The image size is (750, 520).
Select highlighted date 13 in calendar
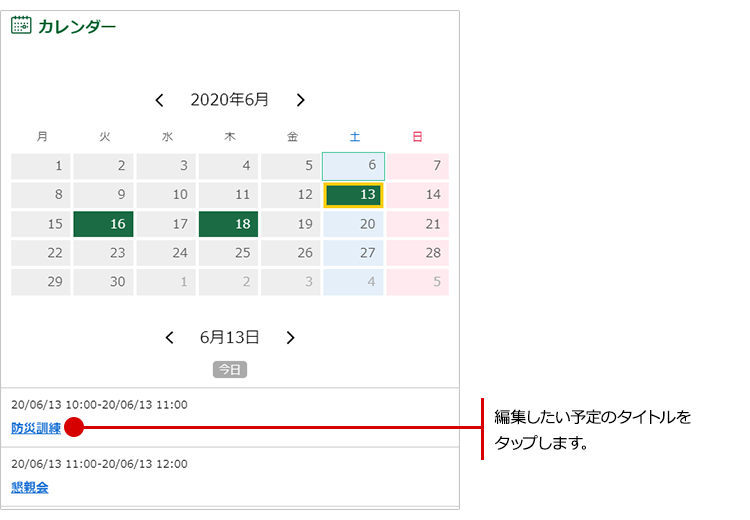click(x=354, y=195)
